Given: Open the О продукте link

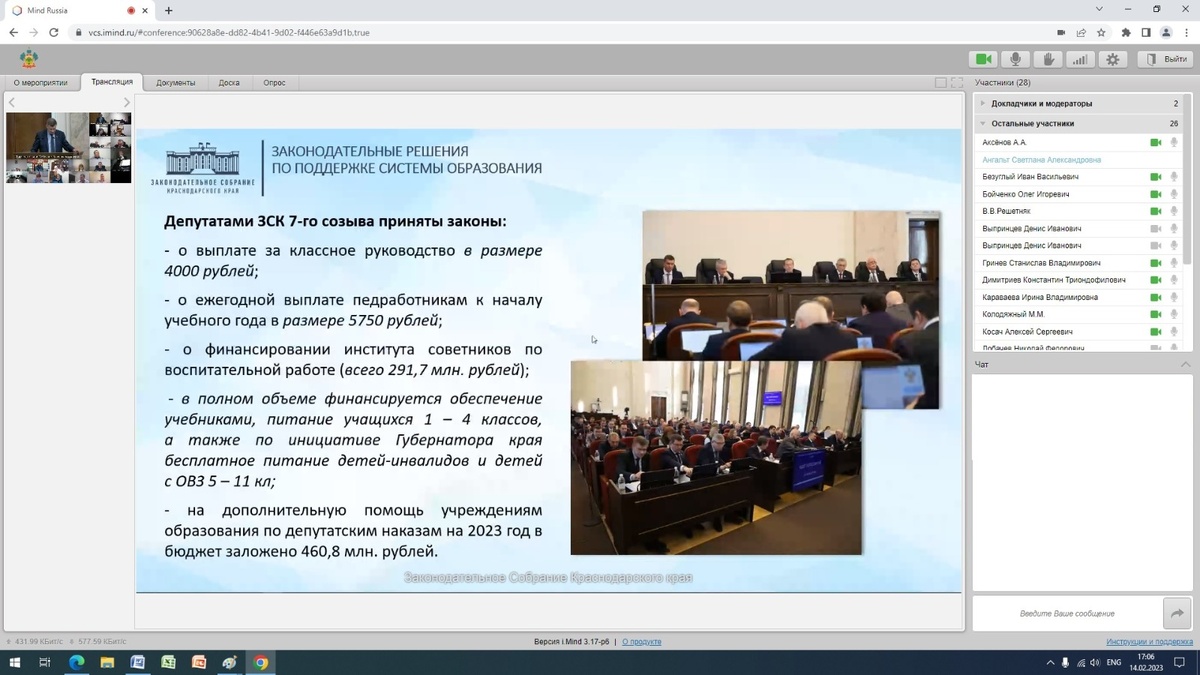Looking at the screenshot, I should (x=641, y=641).
